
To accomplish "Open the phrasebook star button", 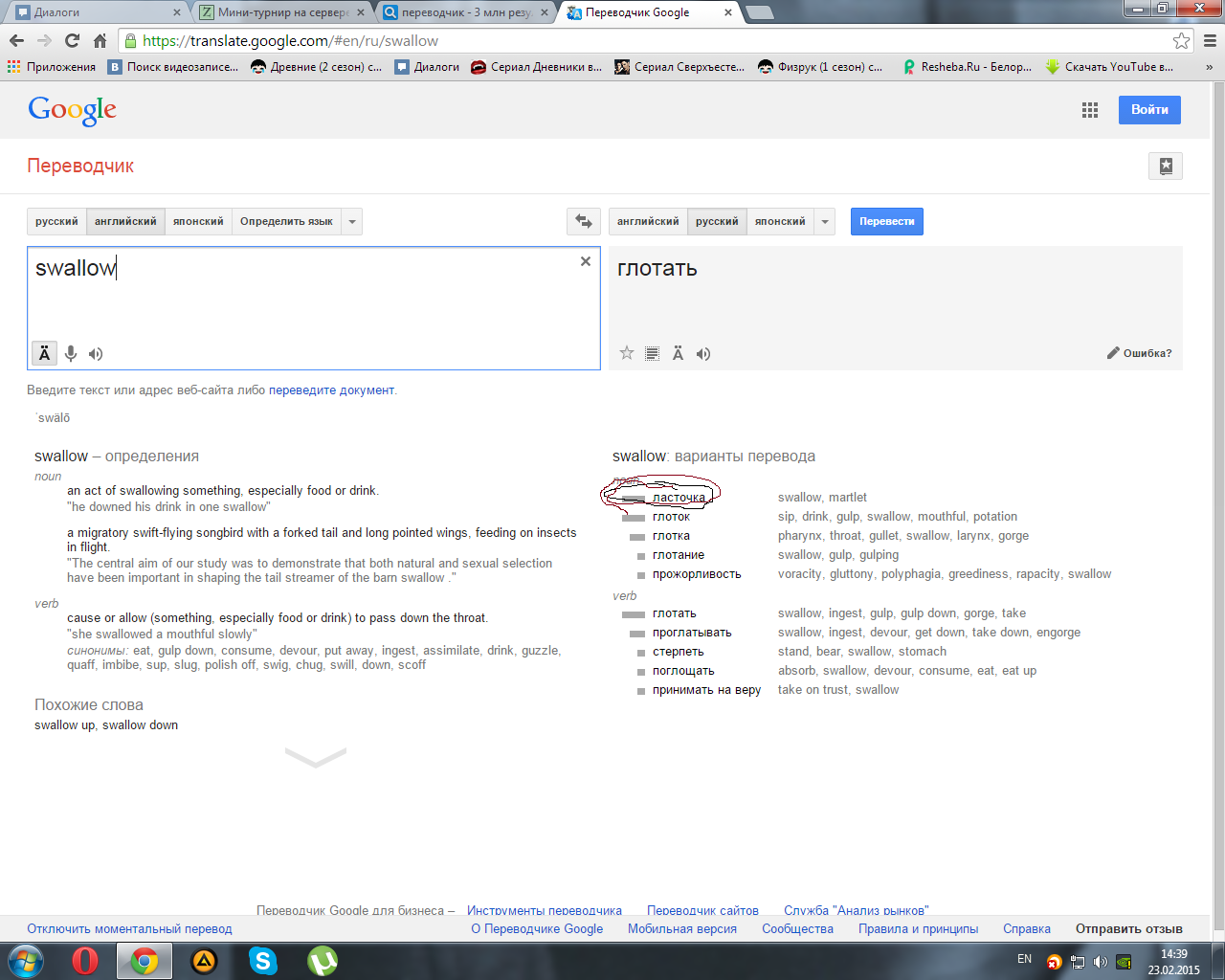I will point(1165,166).
